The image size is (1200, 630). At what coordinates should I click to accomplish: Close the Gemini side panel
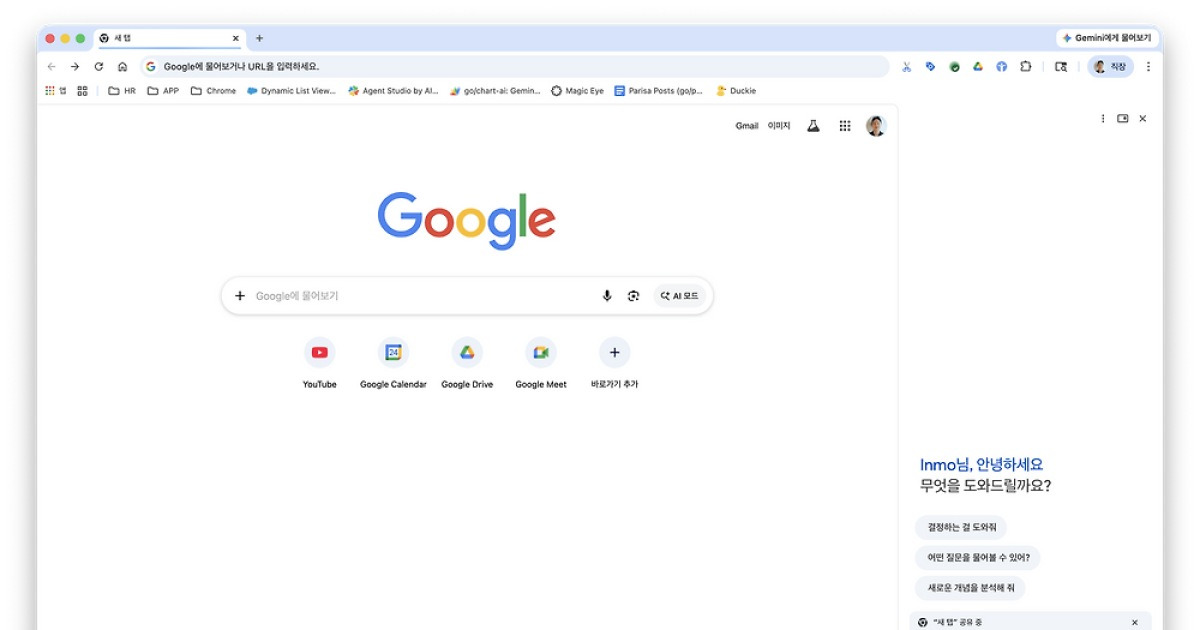[1143, 118]
